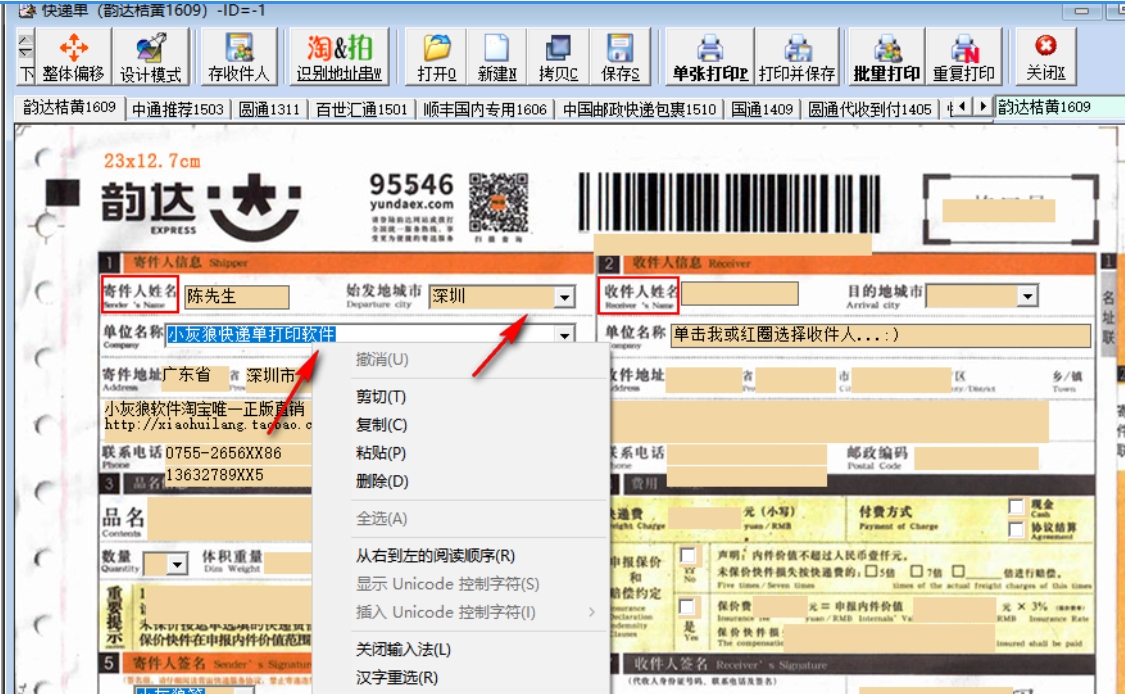The height and width of the screenshot is (694, 1125).
Task: Open 识别地址串W address recognition tool
Action: click(x=339, y=57)
